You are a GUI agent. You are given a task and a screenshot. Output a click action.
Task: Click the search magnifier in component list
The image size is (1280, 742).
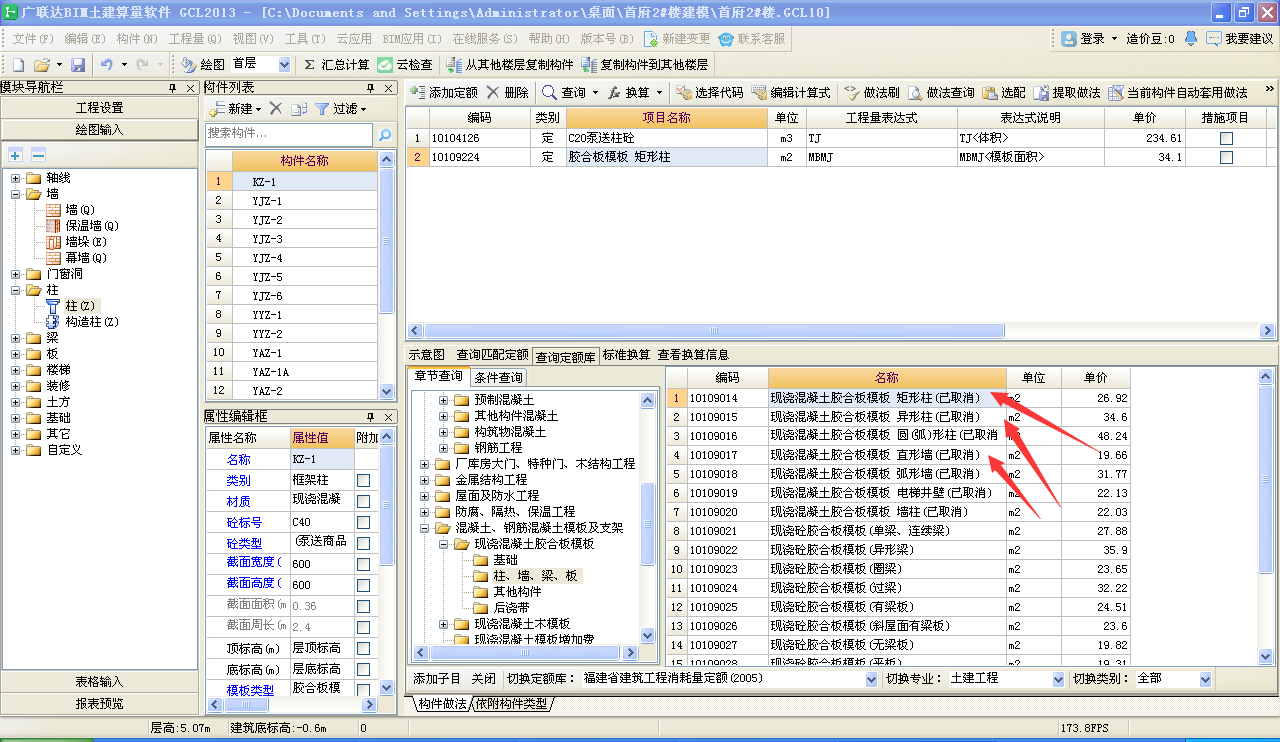pyautogui.click(x=384, y=133)
